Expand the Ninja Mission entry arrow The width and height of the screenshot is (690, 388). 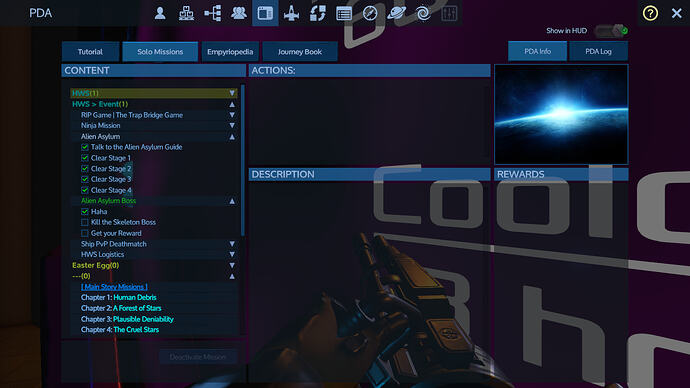point(232,126)
